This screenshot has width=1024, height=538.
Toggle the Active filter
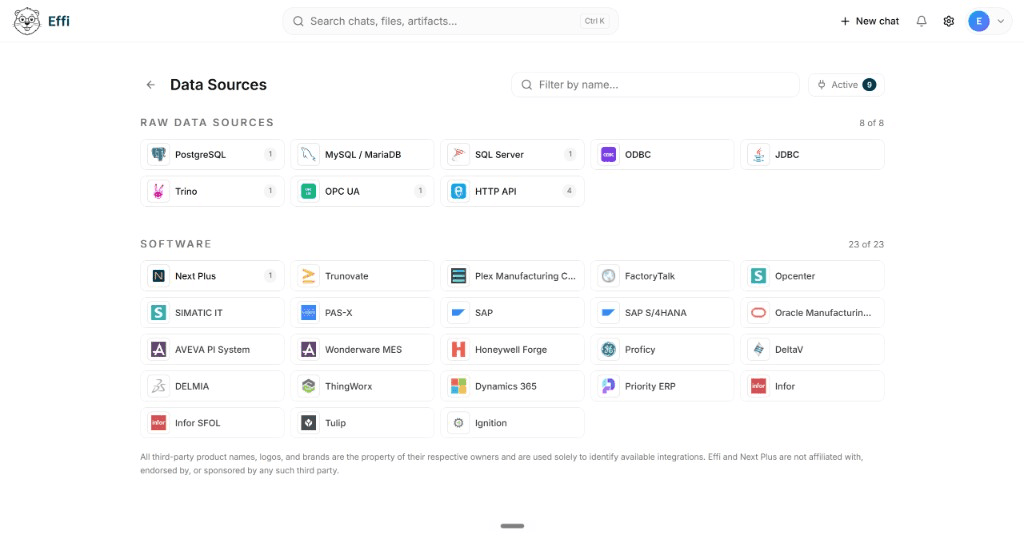[846, 85]
